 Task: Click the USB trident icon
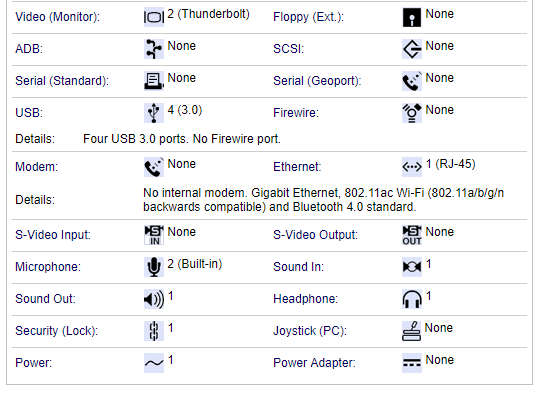click(154, 113)
